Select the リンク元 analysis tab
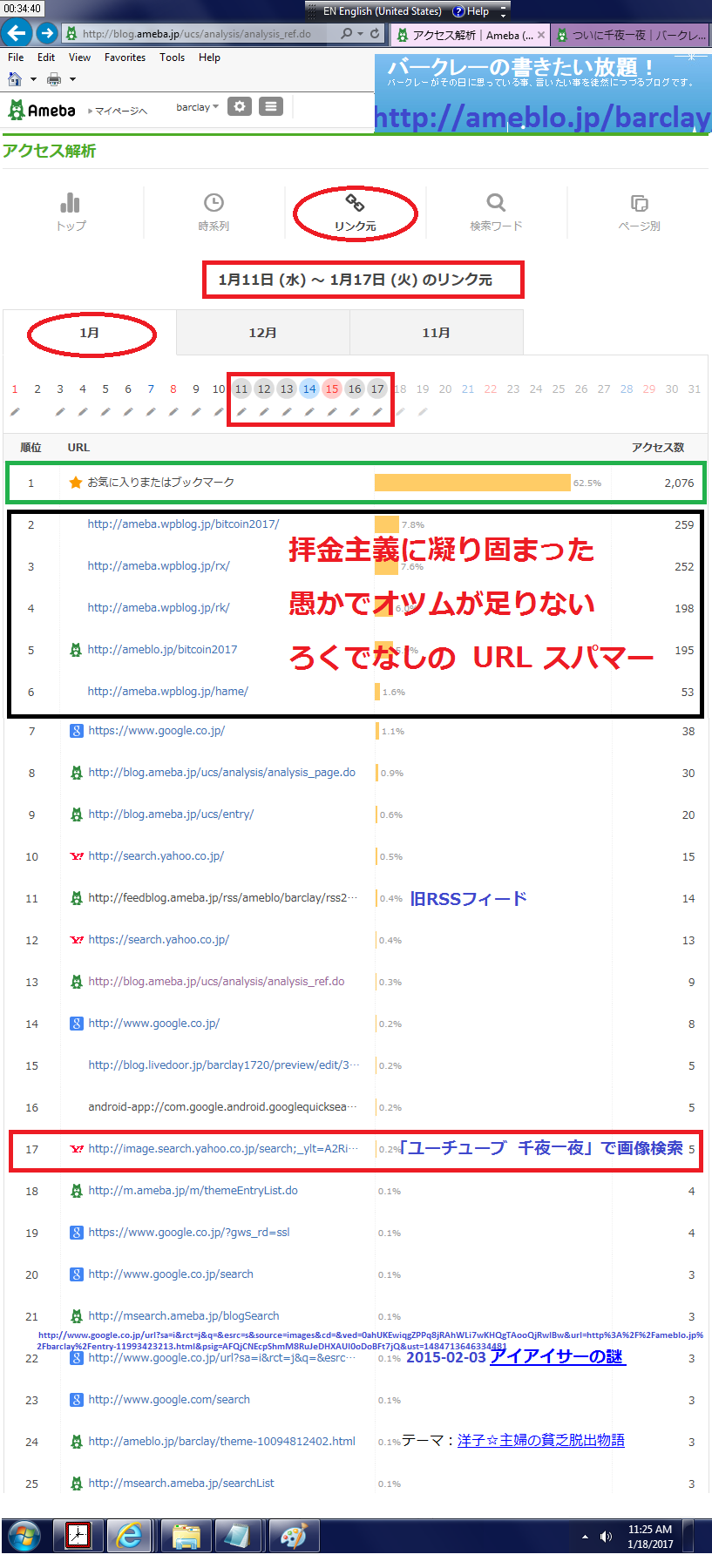Image resolution: width=712 pixels, height=1568 pixels. pos(355,213)
